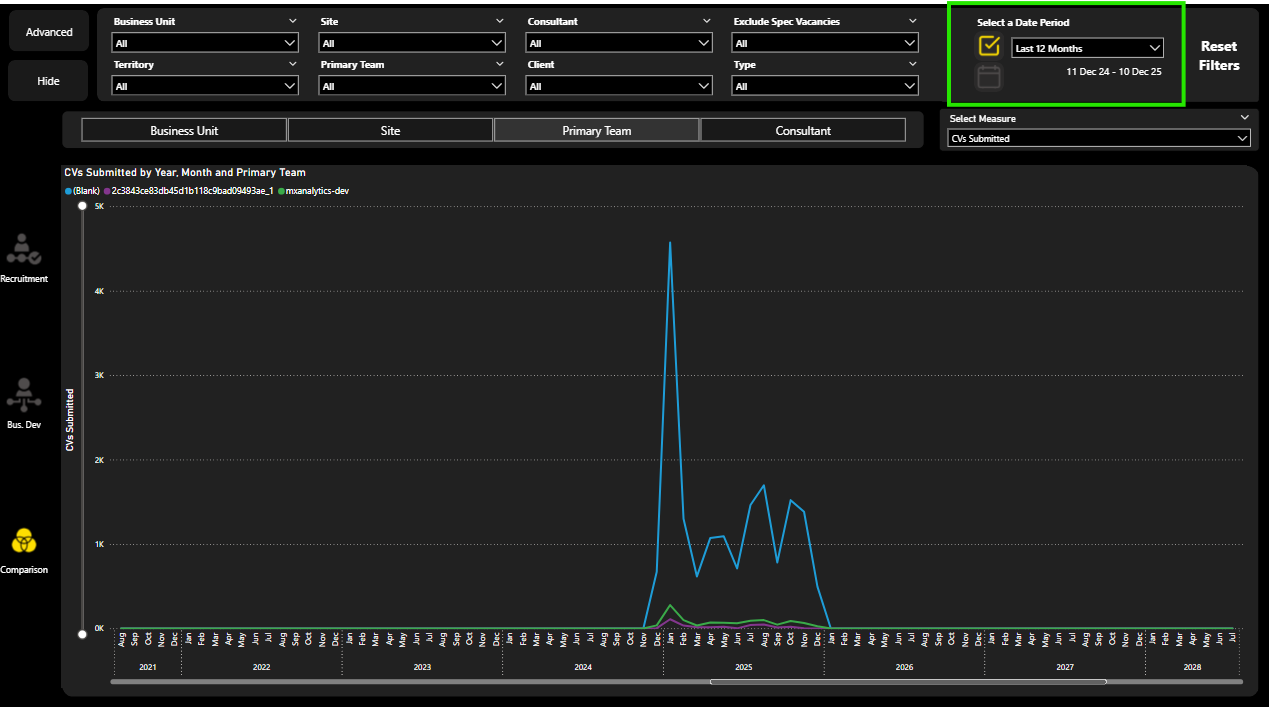This screenshot has width=1269, height=707.
Task: Click the 2021 year axis label
Action: [x=148, y=667]
